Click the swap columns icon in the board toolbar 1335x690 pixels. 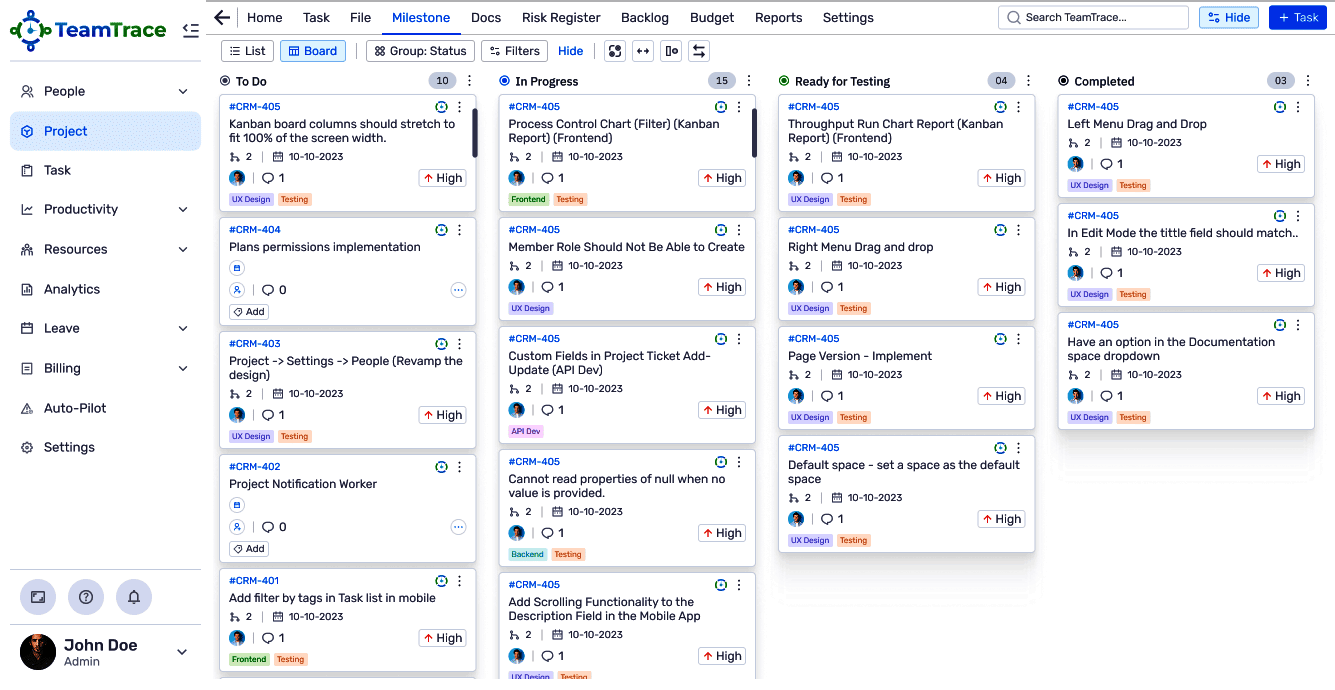[x=698, y=51]
